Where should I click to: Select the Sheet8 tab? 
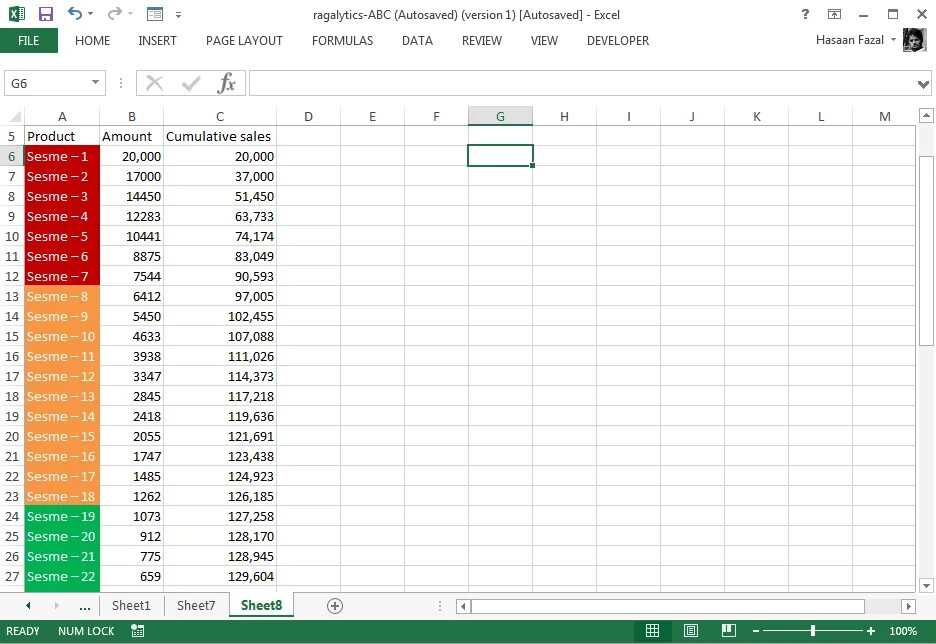click(x=261, y=606)
